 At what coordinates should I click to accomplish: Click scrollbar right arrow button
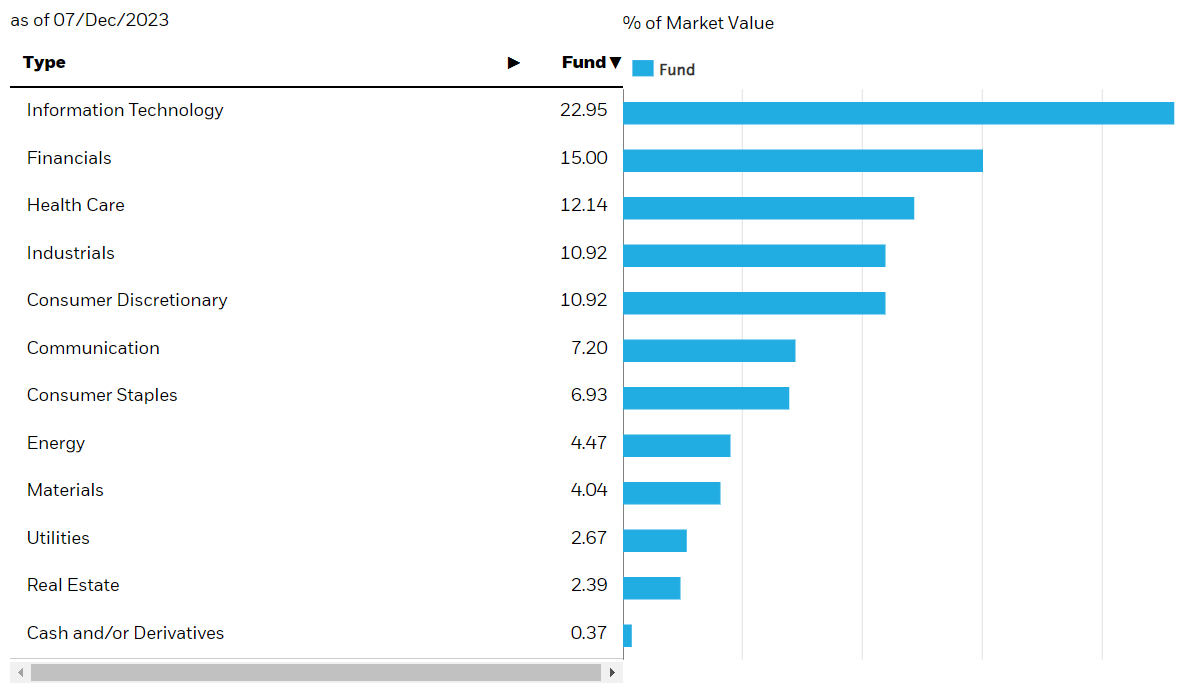point(612,673)
